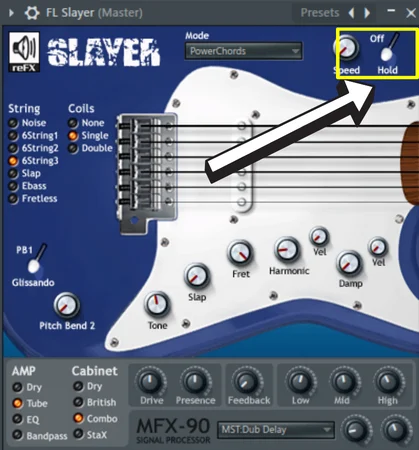Image resolution: width=419 pixels, height=450 pixels.
Task: Click the Pitch Bend 2 knob
Action: 67,305
